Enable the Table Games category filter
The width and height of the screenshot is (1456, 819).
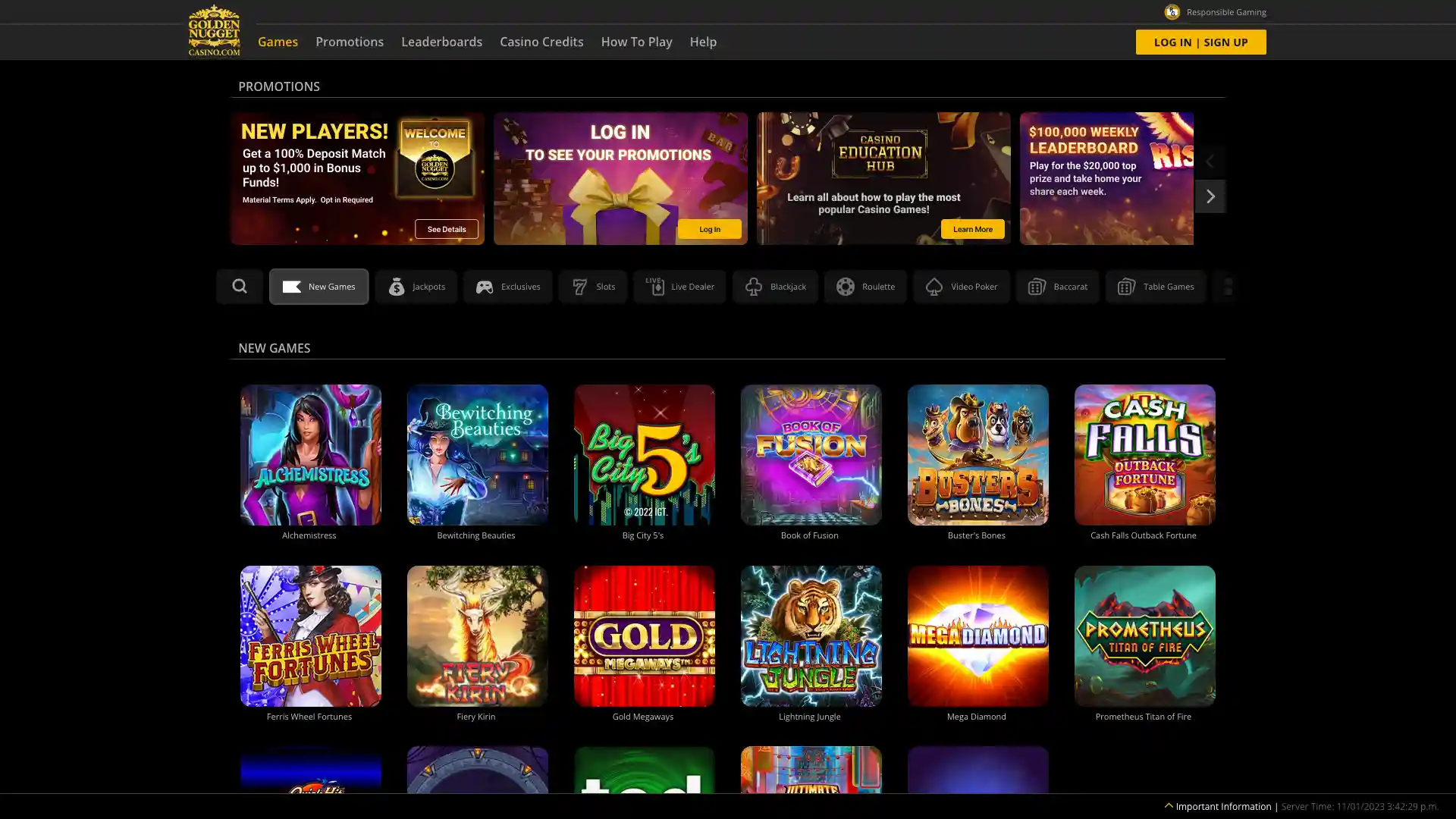(1156, 286)
